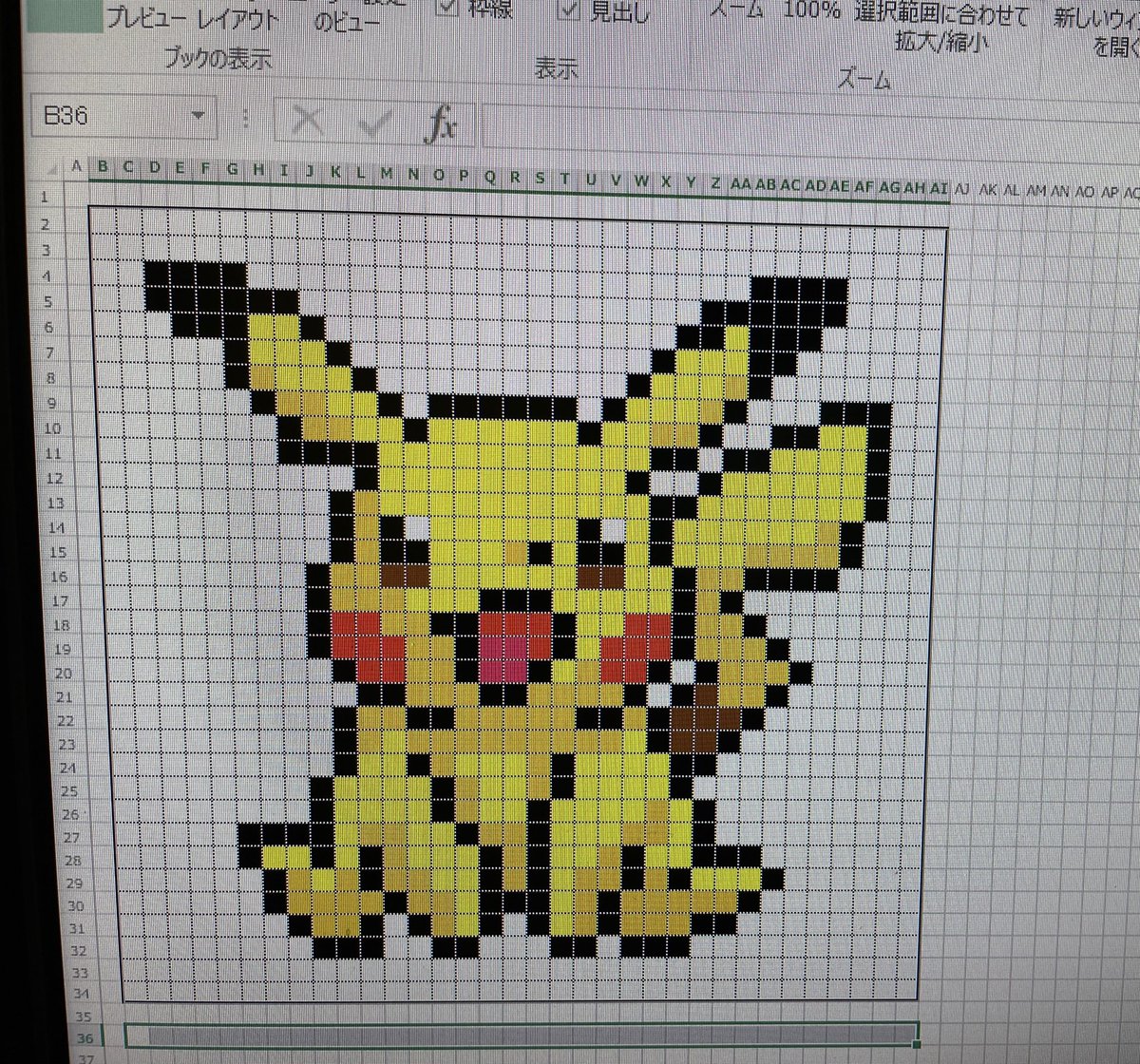The height and width of the screenshot is (1064, 1140).
Task: Click the formula bar Cancel X icon
Action: [x=306, y=121]
